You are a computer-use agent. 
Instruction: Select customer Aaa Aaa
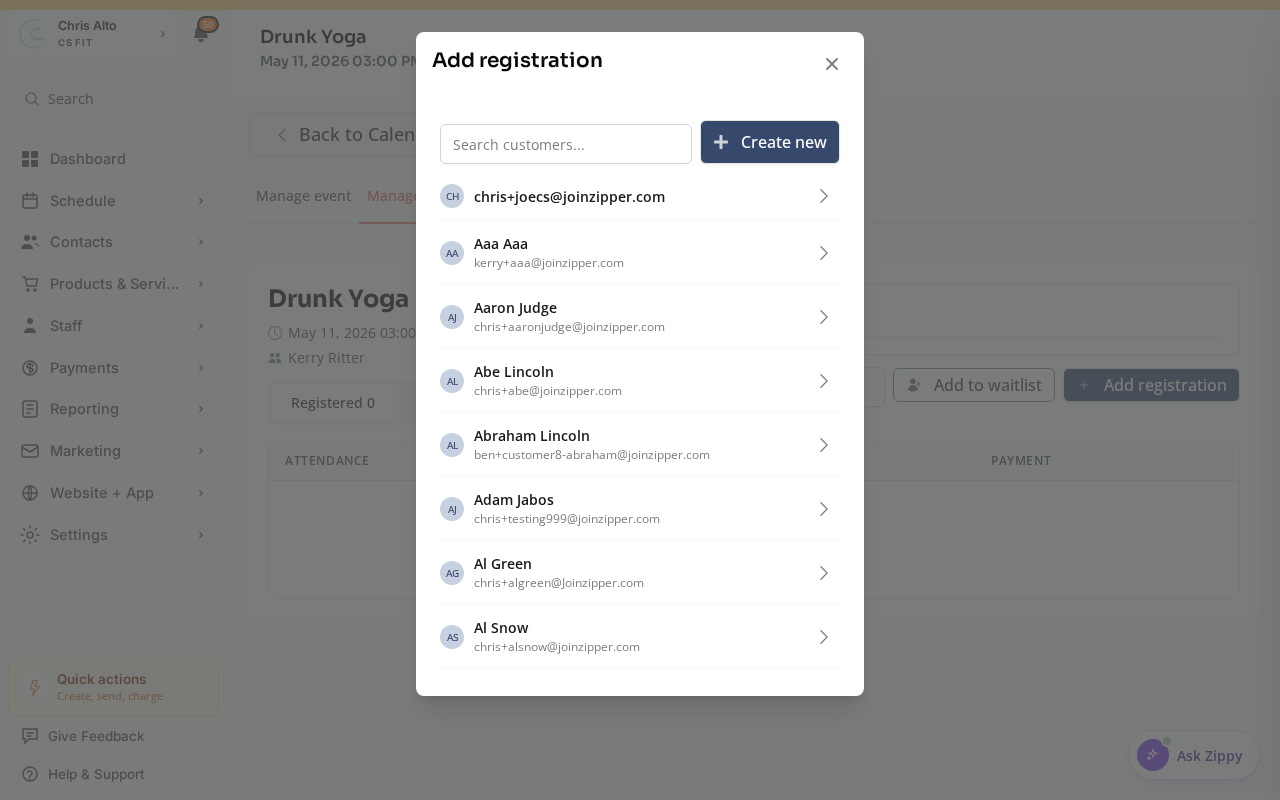pyautogui.click(x=640, y=253)
